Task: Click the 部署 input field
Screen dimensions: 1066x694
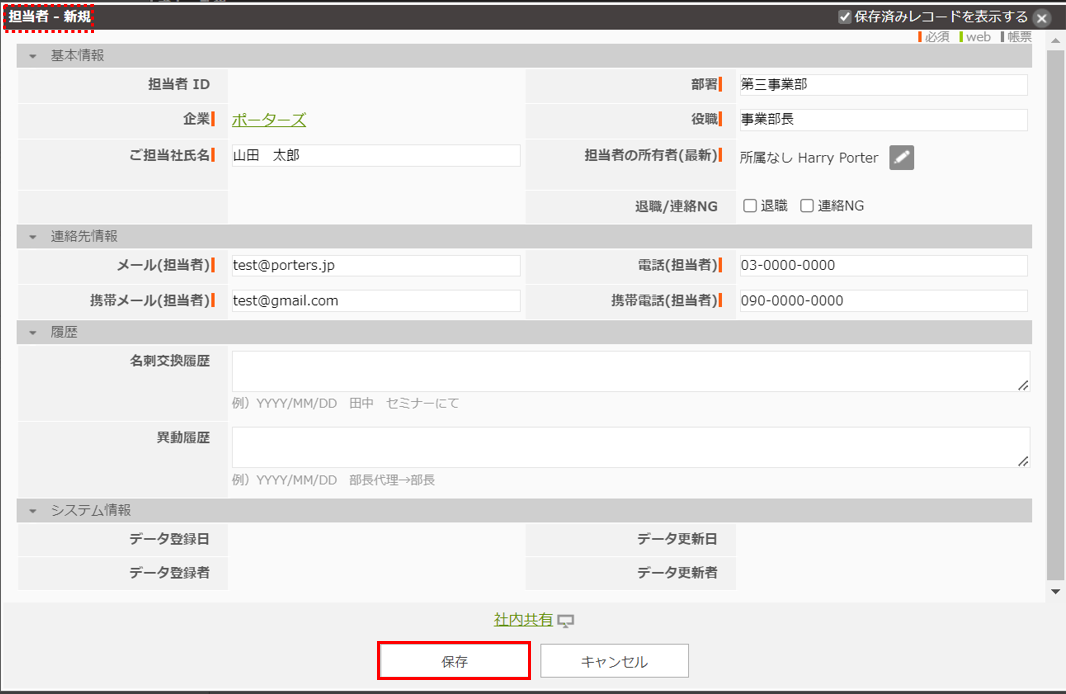Action: 882,85
